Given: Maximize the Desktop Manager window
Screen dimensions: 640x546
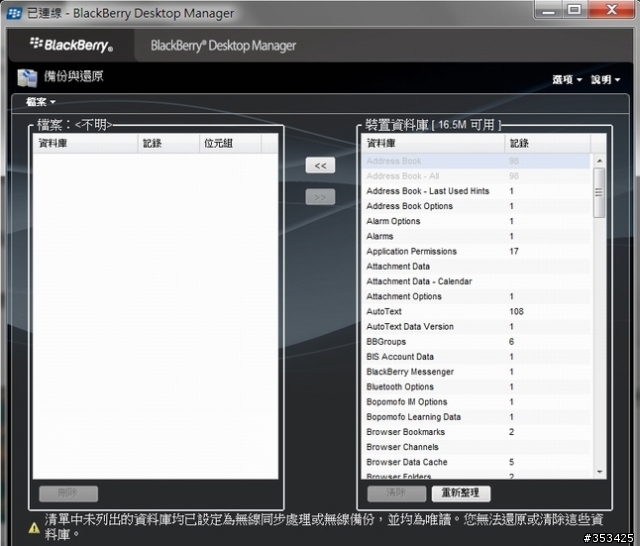Looking at the screenshot, I should coord(574,10).
